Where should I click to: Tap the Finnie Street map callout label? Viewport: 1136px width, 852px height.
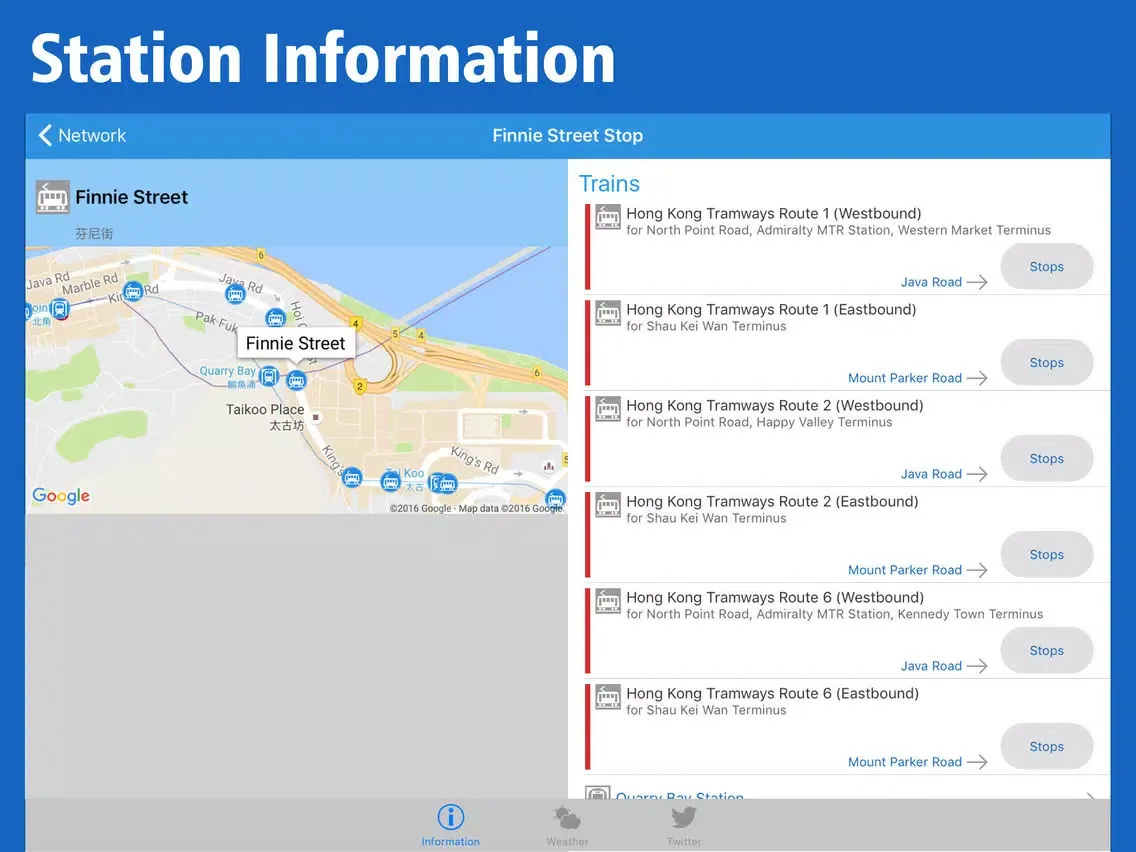296,343
